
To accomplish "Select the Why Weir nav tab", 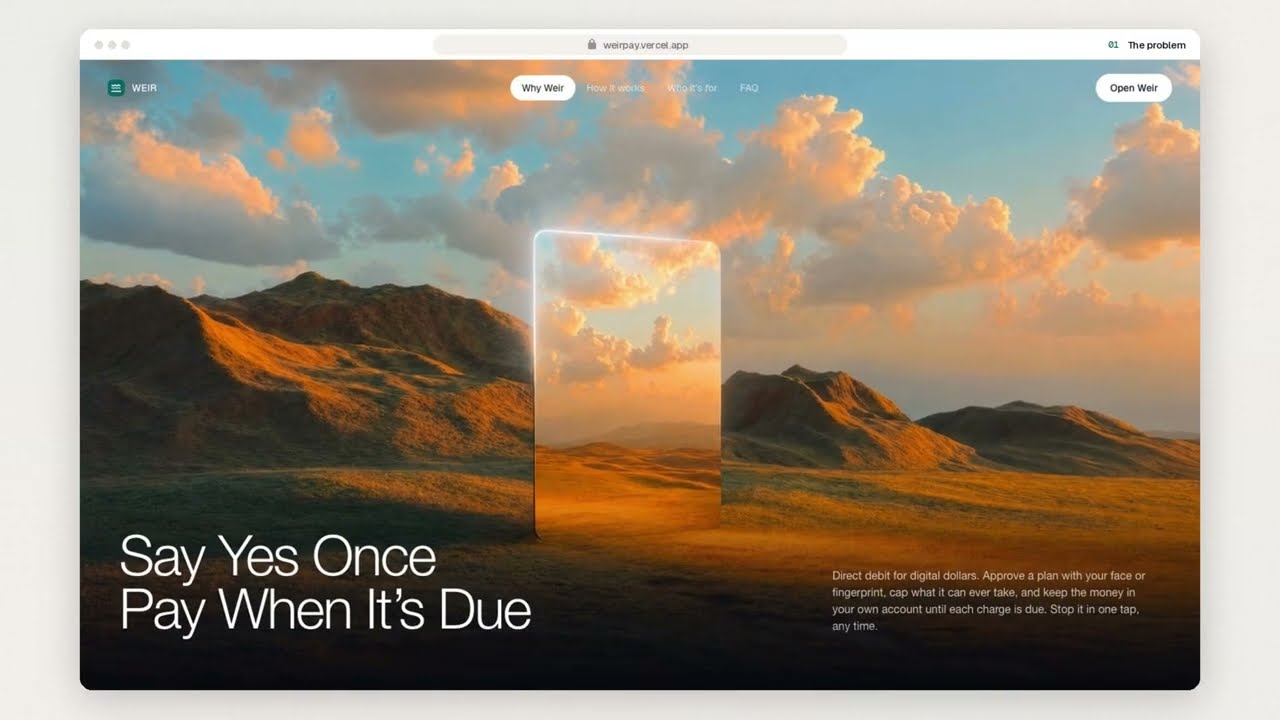I will pos(543,88).
